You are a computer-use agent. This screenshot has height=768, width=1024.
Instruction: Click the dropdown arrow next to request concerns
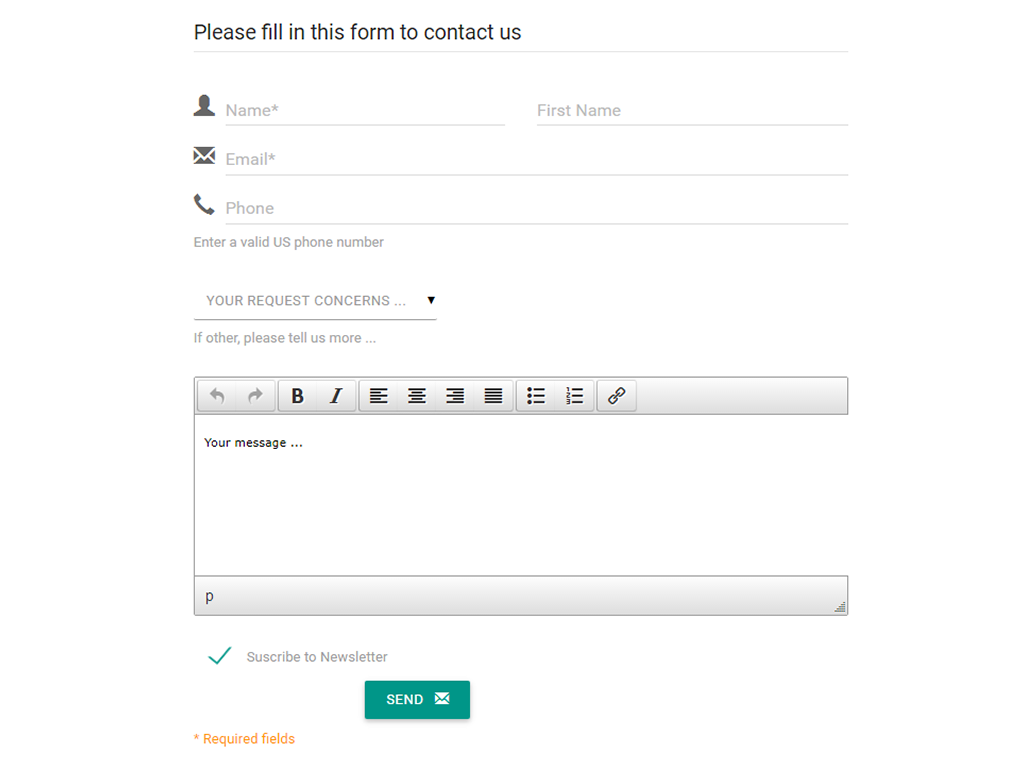(431, 300)
